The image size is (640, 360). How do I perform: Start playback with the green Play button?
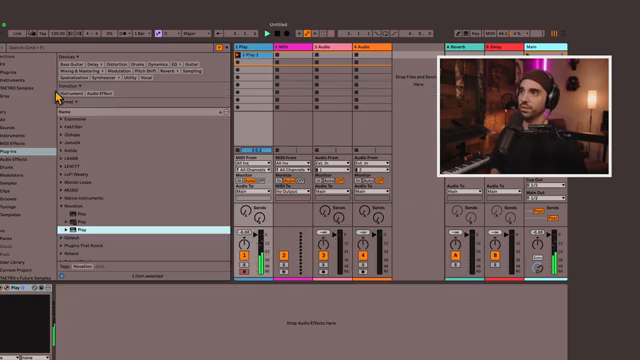[x=267, y=33]
